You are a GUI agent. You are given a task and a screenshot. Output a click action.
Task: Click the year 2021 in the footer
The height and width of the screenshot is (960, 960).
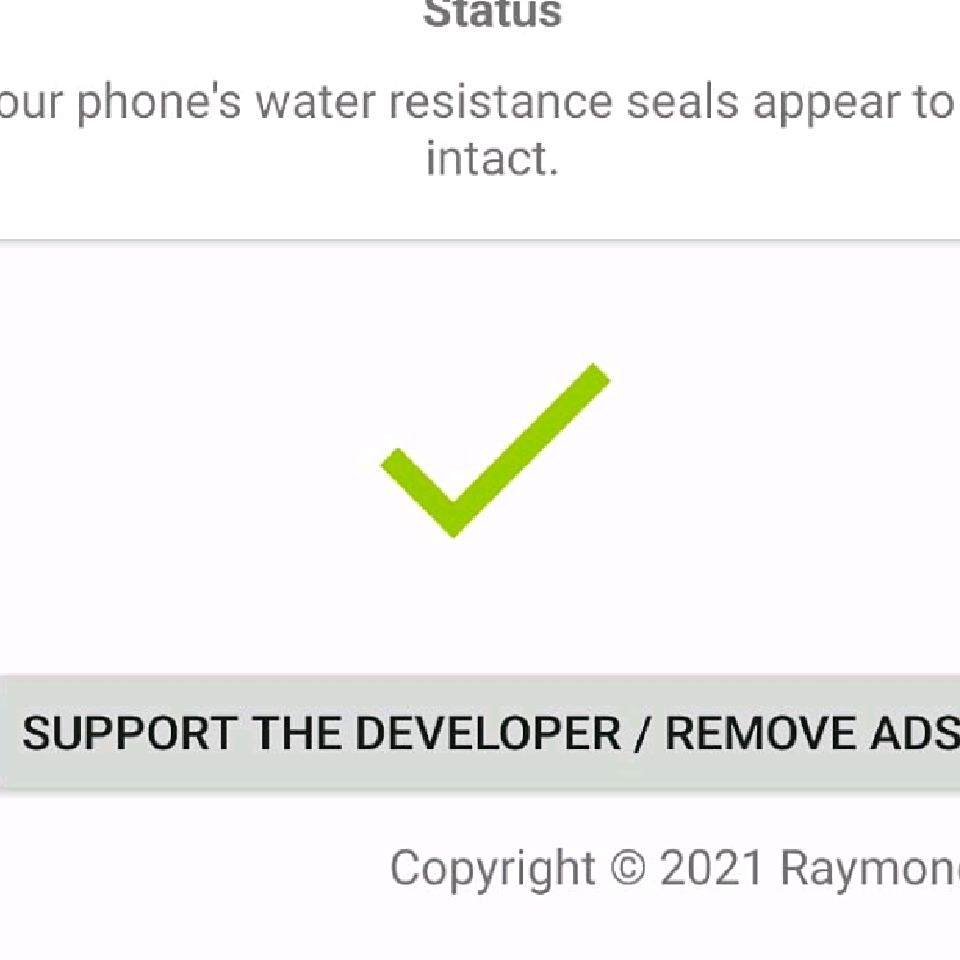(712, 869)
